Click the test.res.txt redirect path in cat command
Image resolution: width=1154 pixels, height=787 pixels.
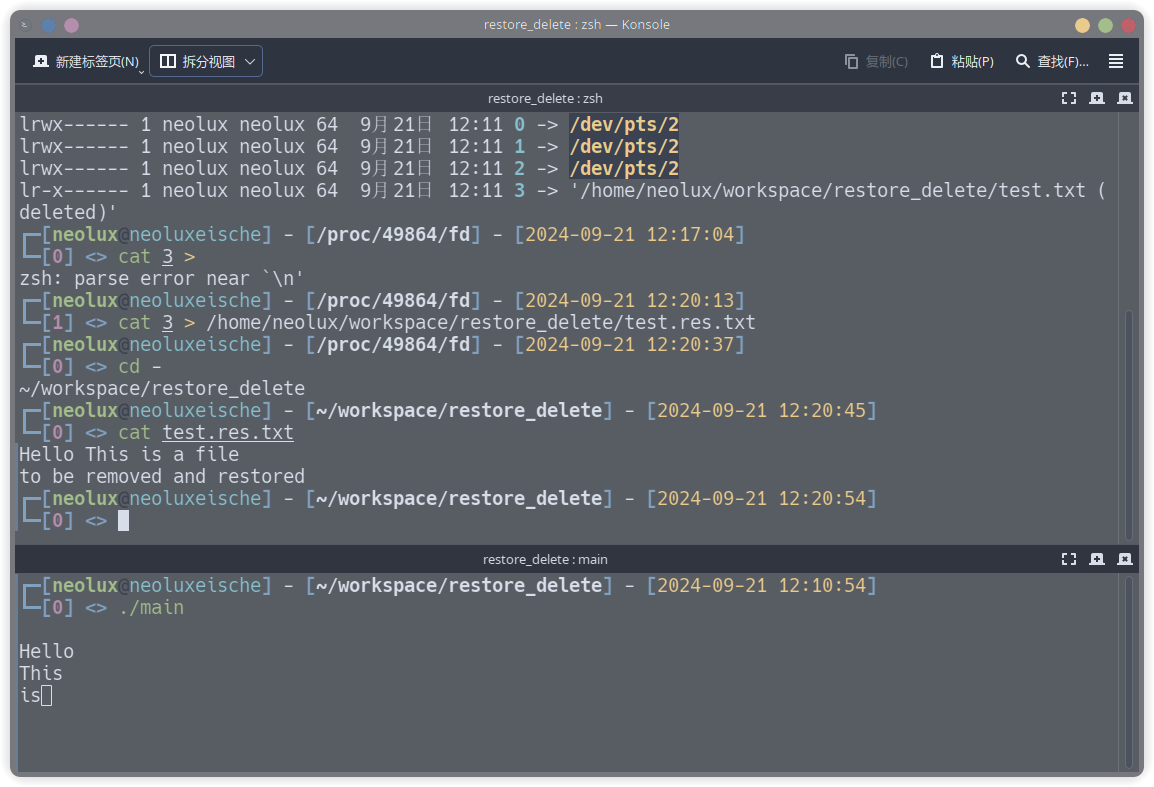[x=481, y=322]
